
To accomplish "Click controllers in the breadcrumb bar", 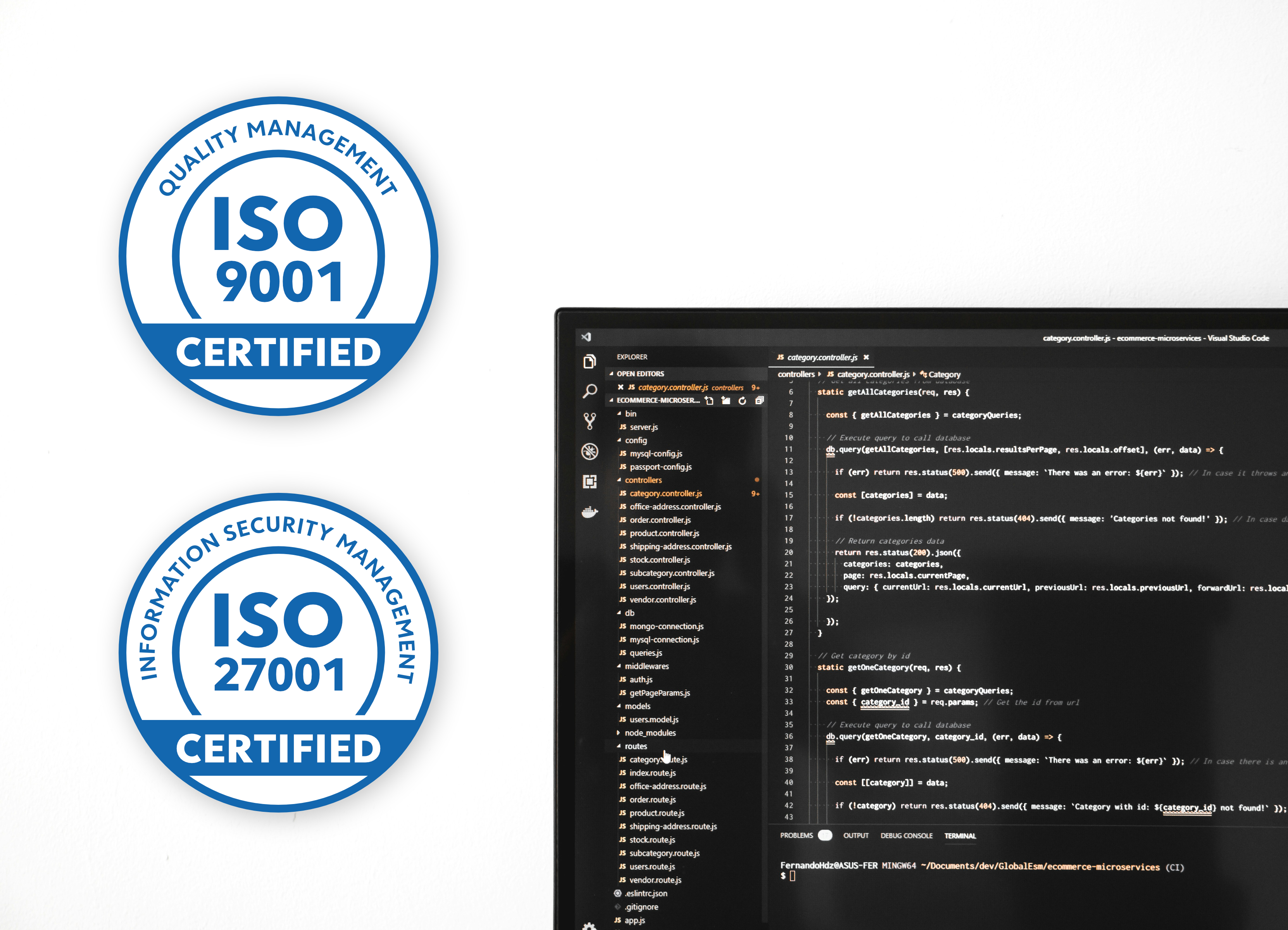I will pyautogui.click(x=797, y=374).
